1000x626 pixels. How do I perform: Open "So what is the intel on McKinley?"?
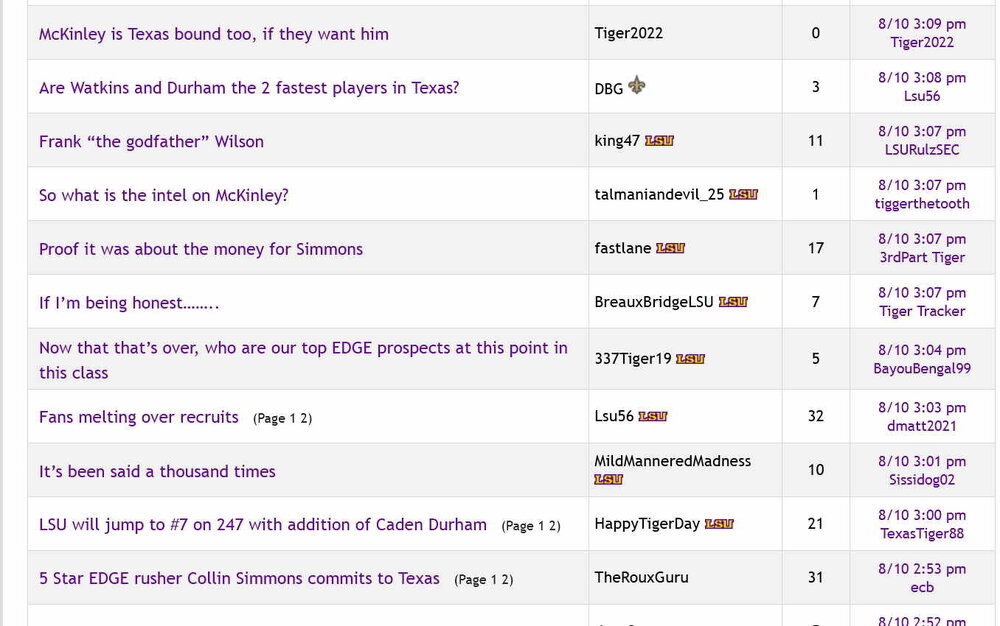[163, 196]
